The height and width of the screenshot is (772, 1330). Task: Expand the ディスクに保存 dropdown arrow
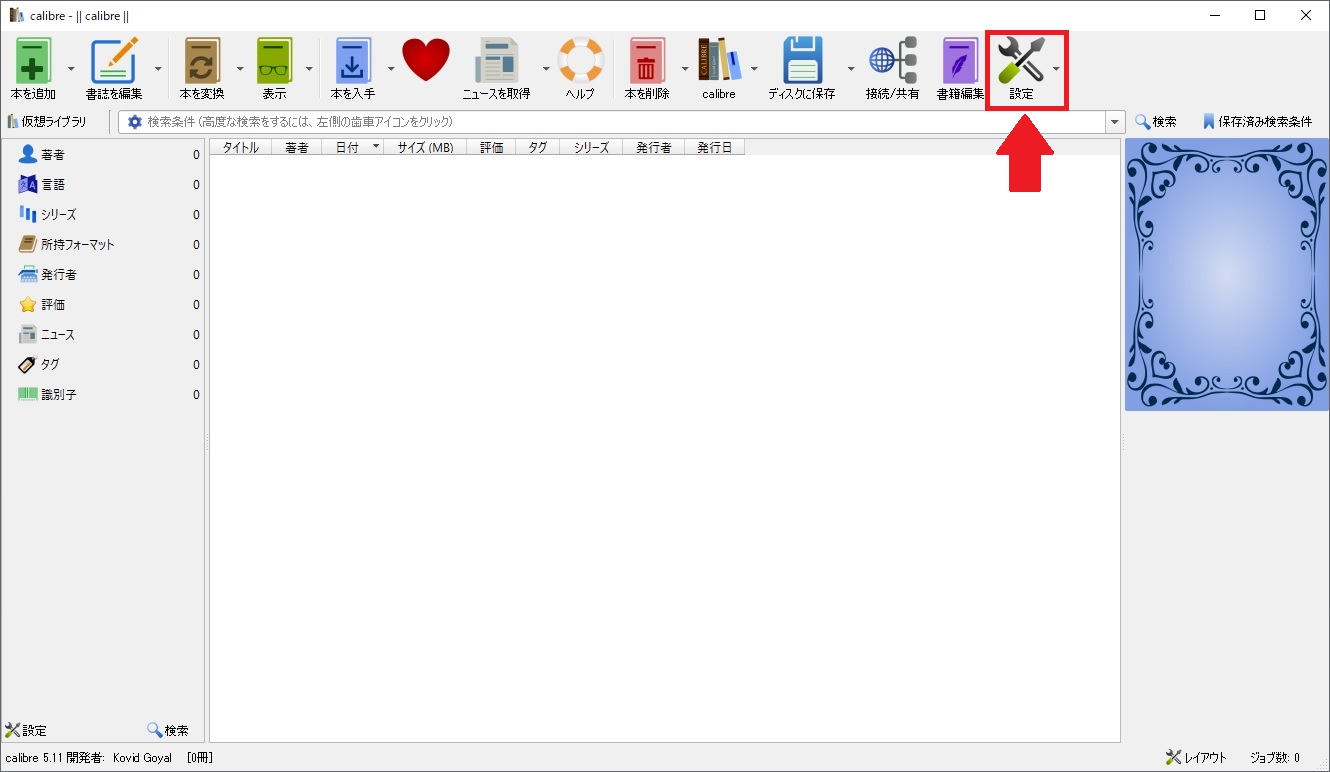(x=851, y=68)
